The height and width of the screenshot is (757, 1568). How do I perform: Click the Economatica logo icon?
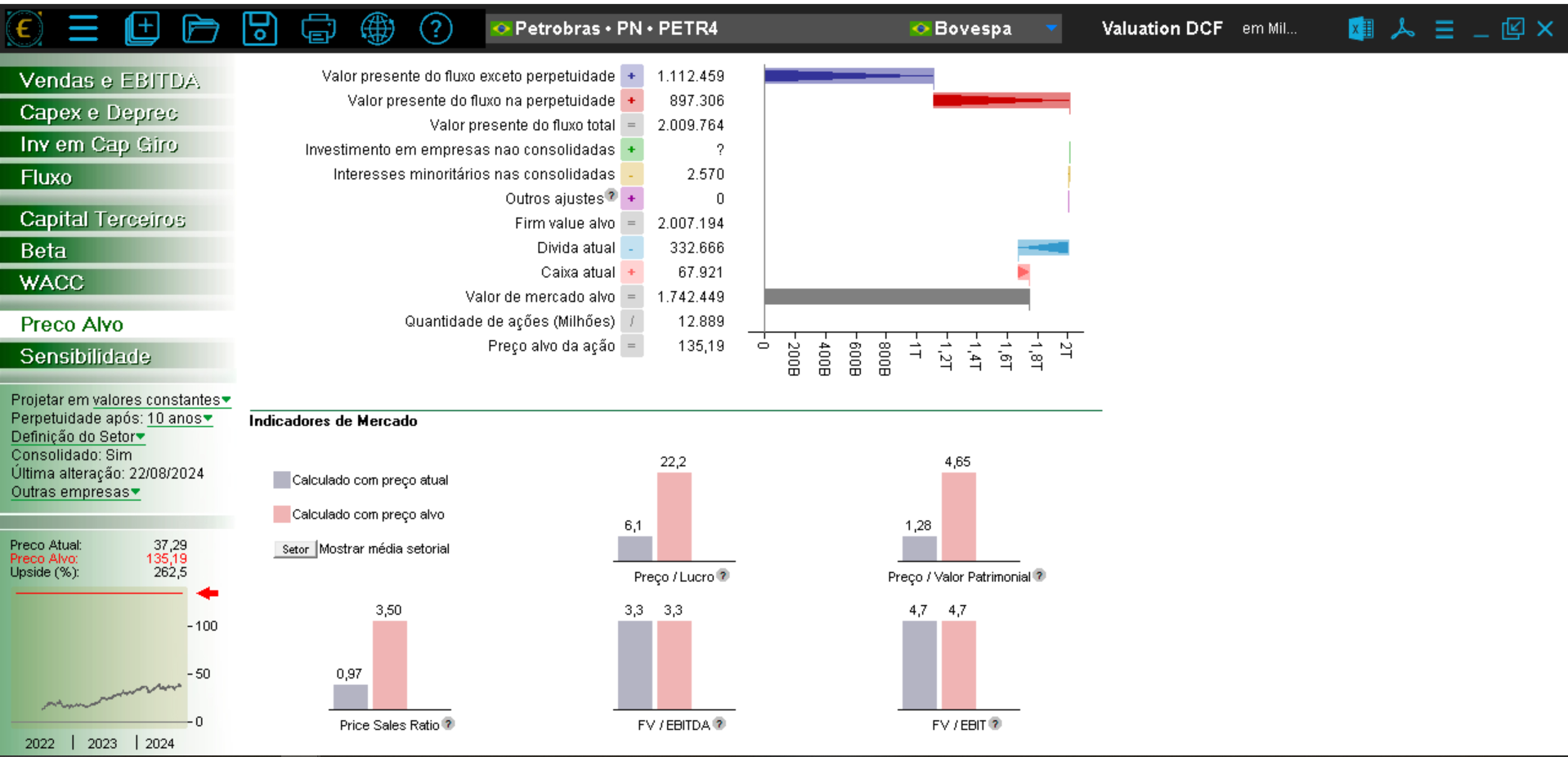coord(25,29)
